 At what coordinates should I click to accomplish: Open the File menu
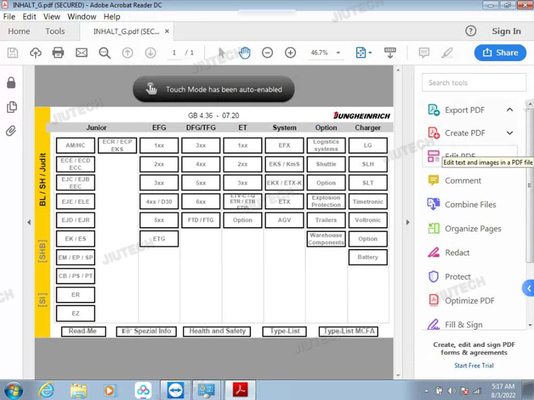click(9, 17)
